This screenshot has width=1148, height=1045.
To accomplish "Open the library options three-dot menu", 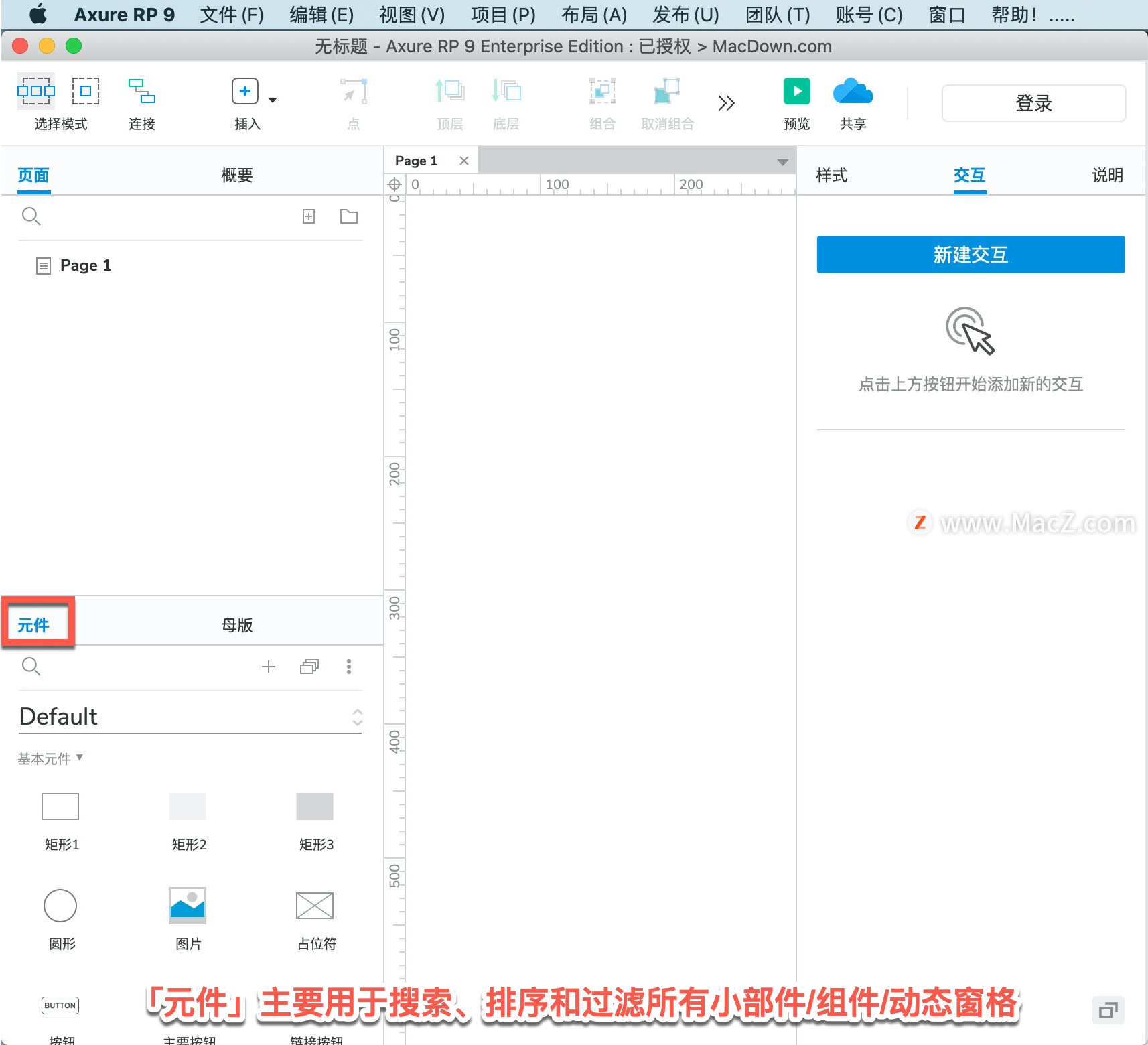I will point(349,667).
